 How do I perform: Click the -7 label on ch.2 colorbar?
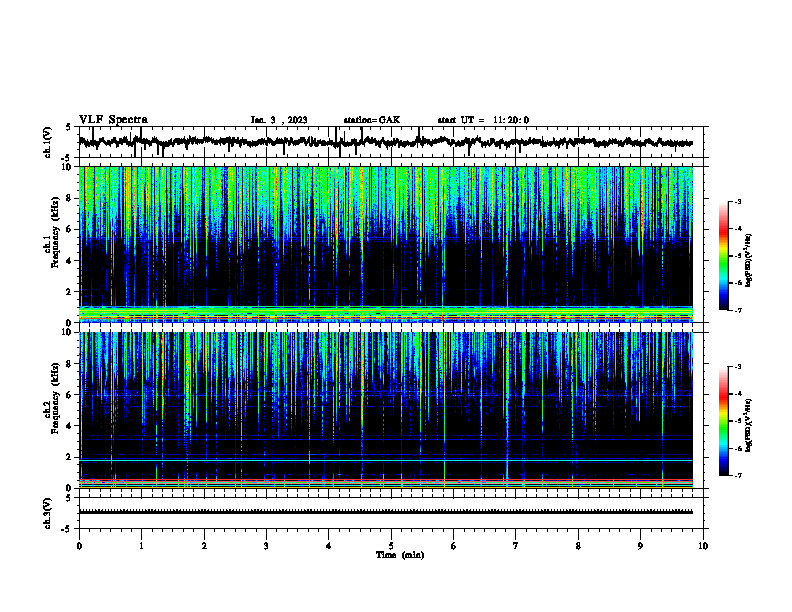click(738, 475)
